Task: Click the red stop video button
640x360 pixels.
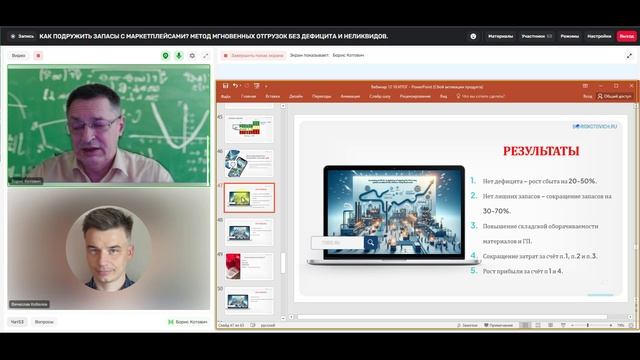Action: click(38, 56)
